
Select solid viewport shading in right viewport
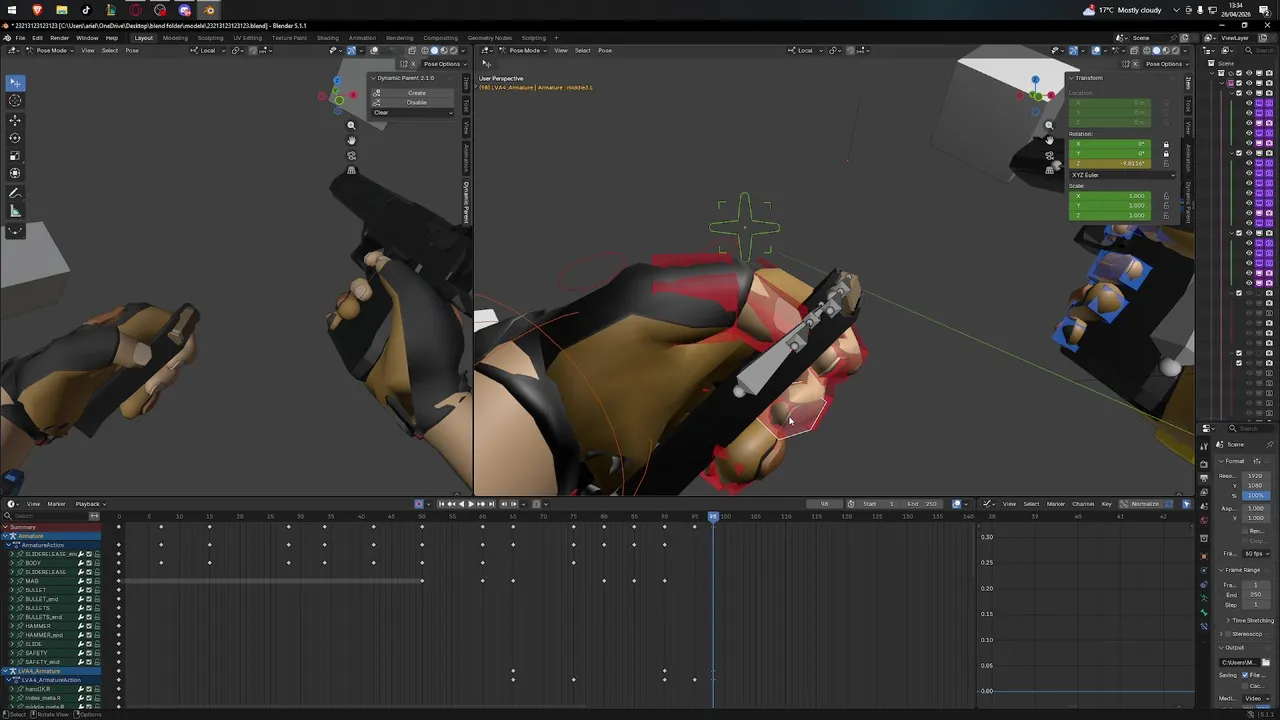pos(1157,50)
